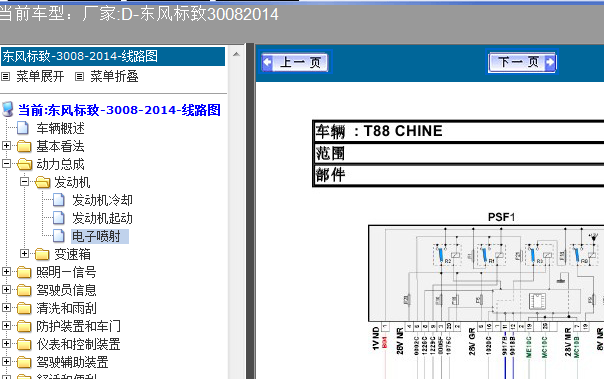The image size is (604, 379).
Task: Click the 东风标致-3008-2014-线路图 header bar
Action: (113, 56)
